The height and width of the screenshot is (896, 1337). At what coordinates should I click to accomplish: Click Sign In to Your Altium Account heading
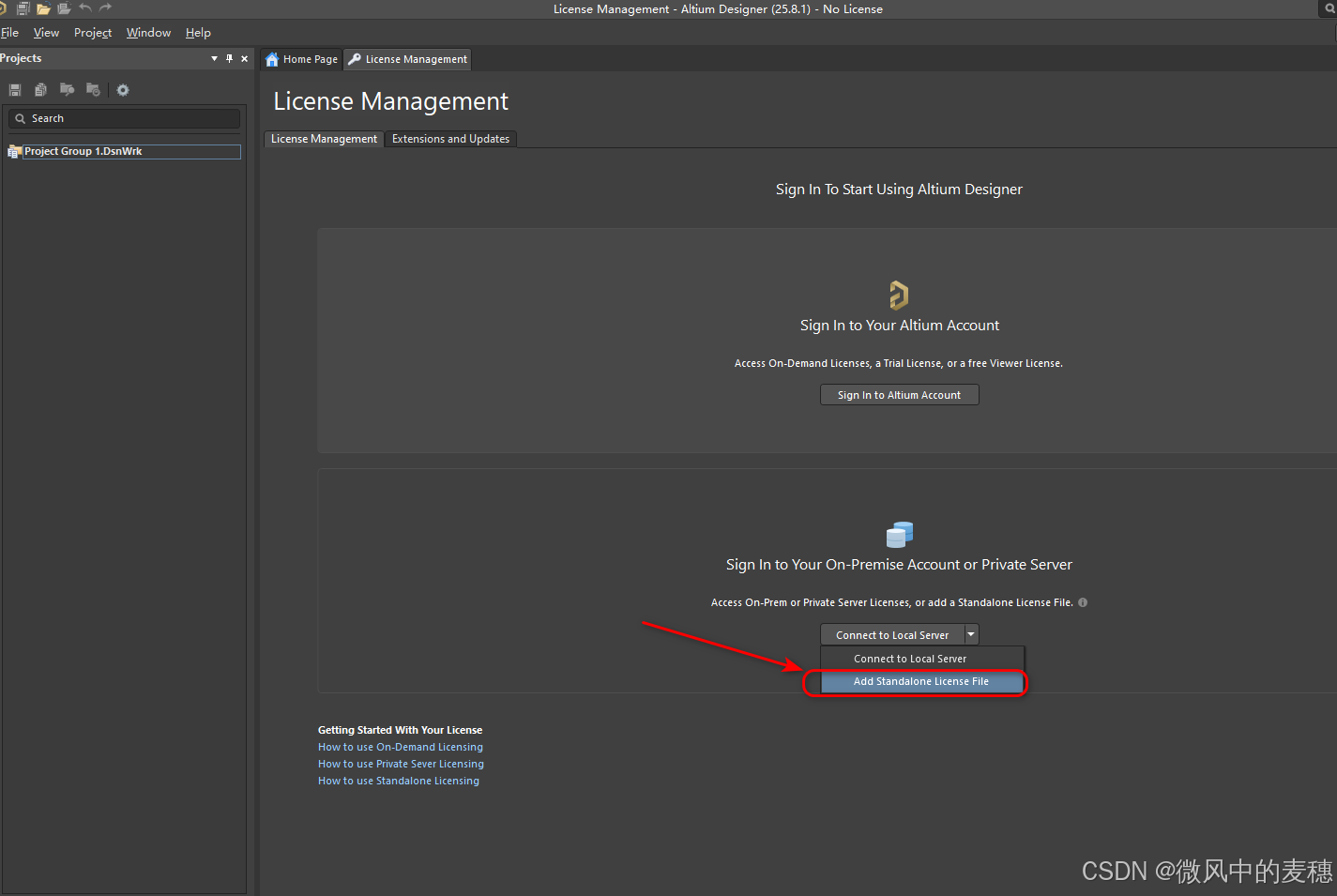click(x=900, y=326)
